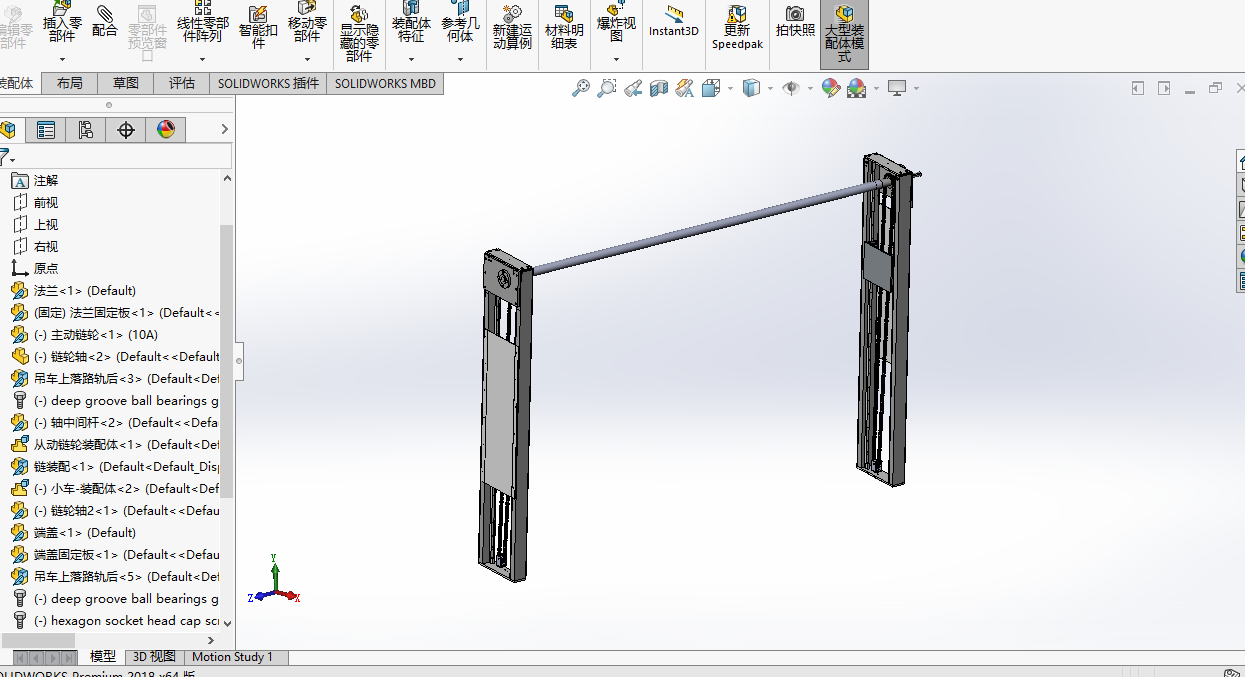The width and height of the screenshot is (1245, 677).
Task: Open the Motion Study 1 tab
Action: 232,657
